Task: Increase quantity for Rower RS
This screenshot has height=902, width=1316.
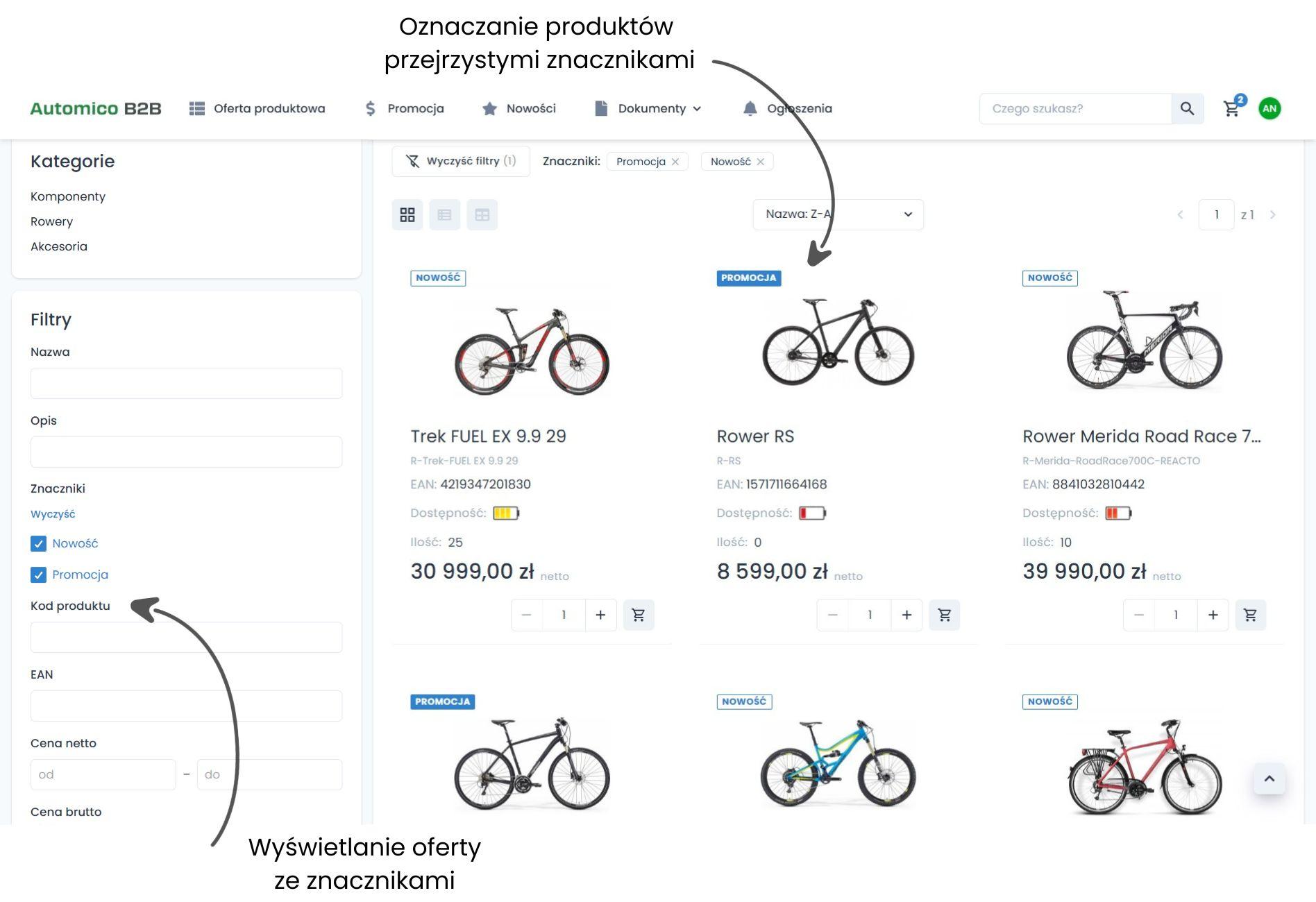Action: [906, 615]
